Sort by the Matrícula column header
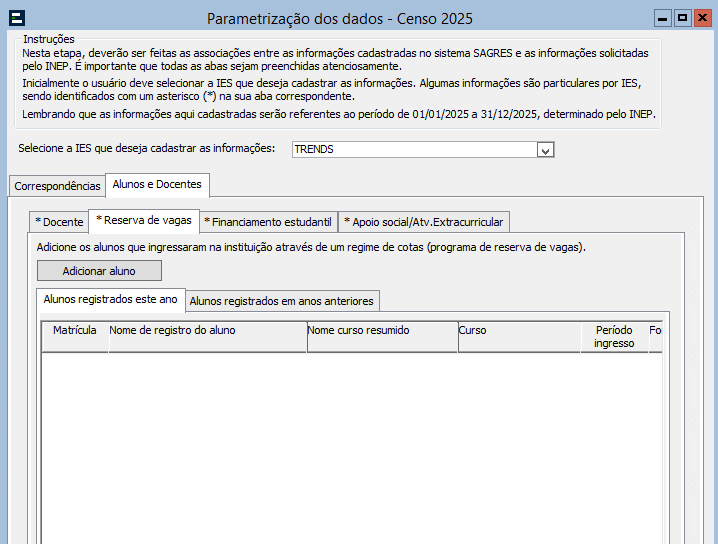 (x=75, y=337)
